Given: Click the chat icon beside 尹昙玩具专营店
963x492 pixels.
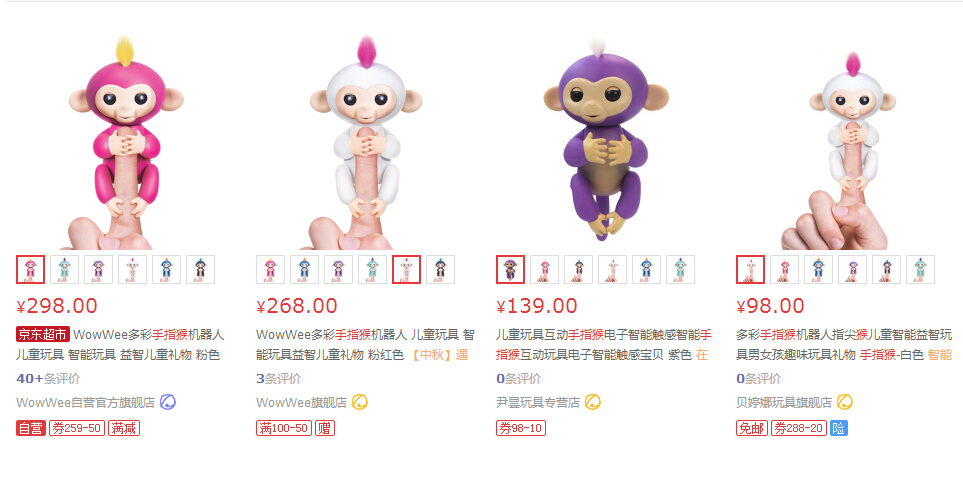Looking at the screenshot, I should 593,402.
